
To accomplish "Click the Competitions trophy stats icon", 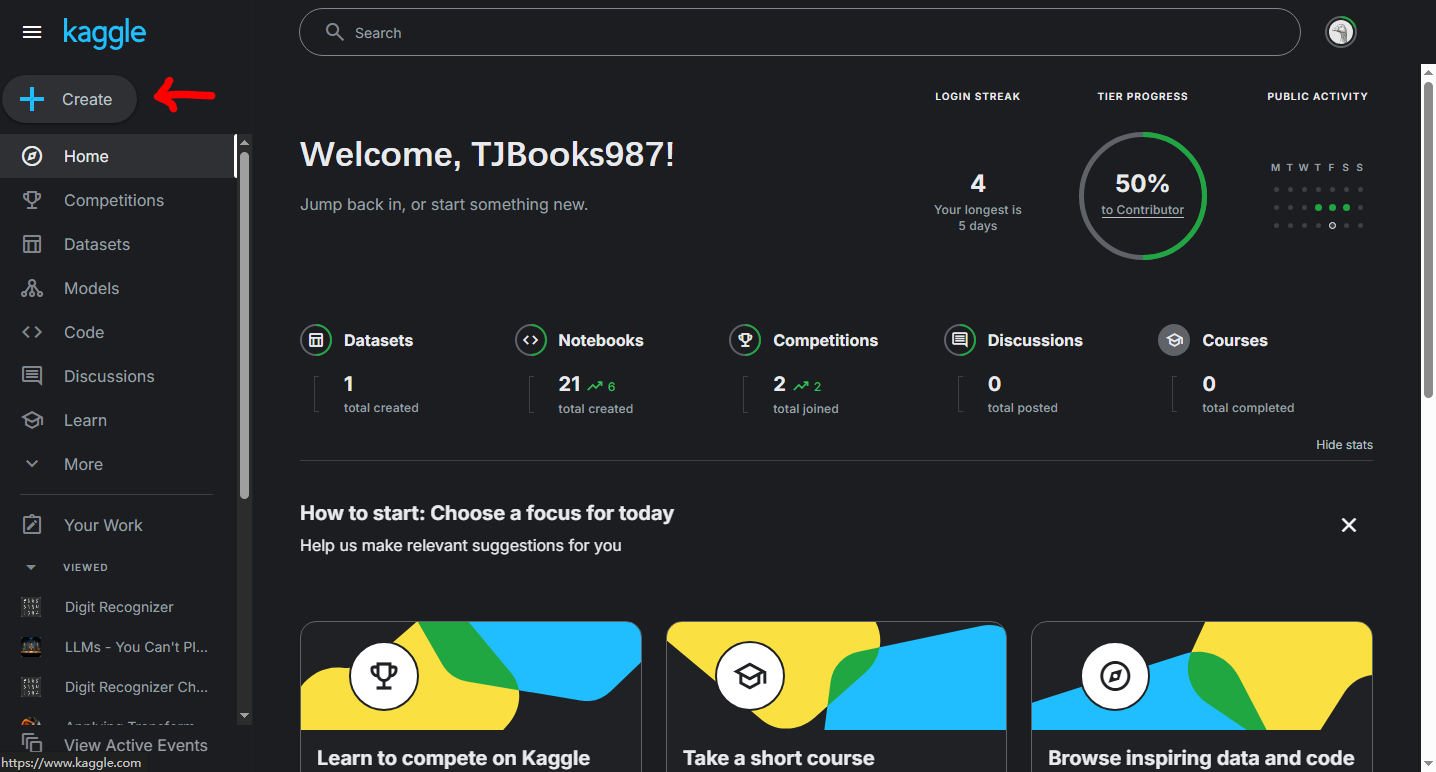I will (x=745, y=340).
